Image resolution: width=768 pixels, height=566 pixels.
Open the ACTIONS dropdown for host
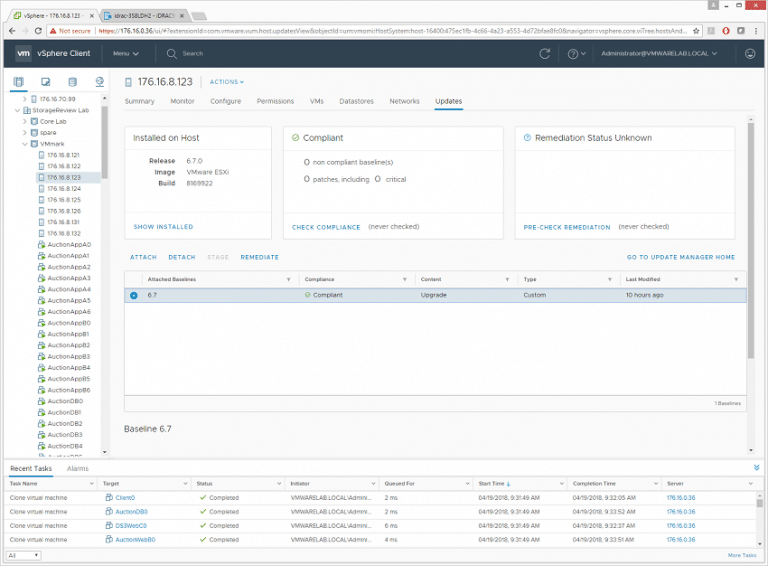coord(227,82)
